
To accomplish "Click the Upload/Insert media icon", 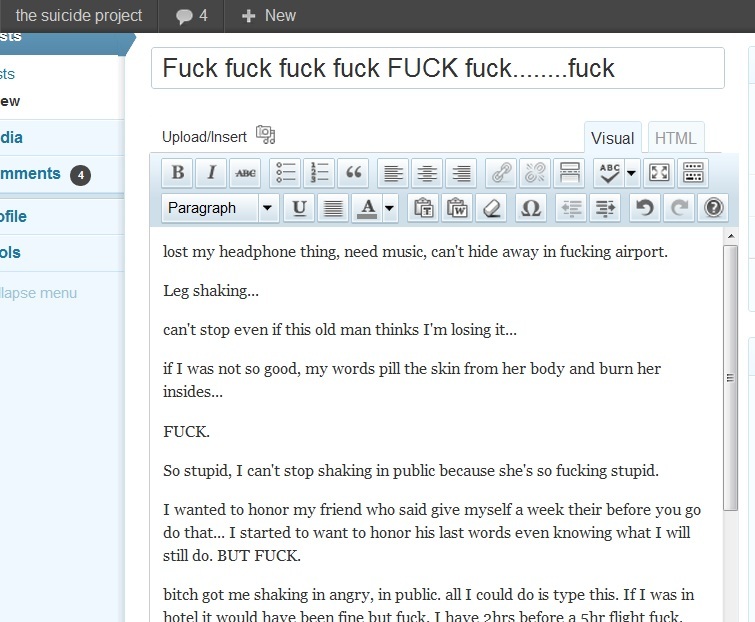I will pos(265,135).
